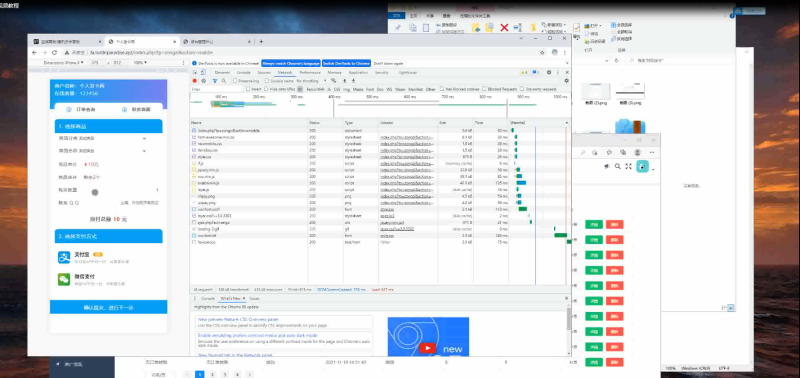
Task: Go to page 2 in pagination
Action: (x=212, y=374)
